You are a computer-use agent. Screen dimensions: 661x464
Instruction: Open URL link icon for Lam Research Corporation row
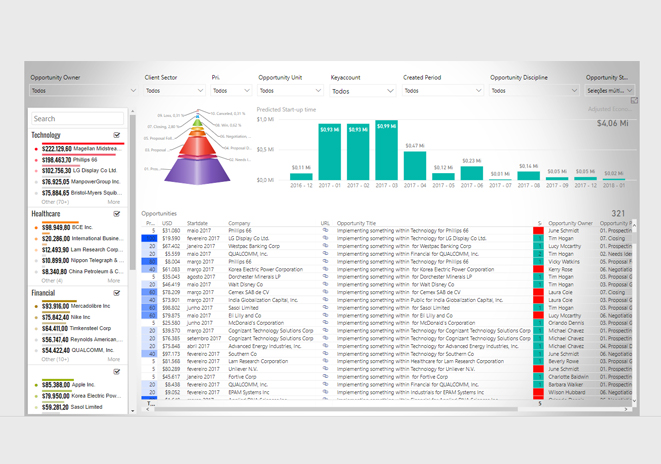point(325,361)
